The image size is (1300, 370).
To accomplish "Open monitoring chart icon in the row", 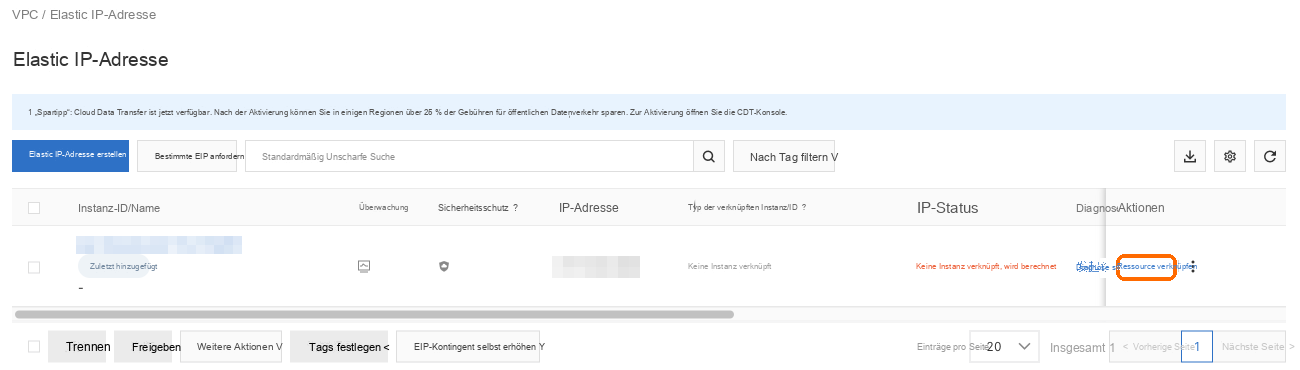I will pyautogui.click(x=364, y=267).
